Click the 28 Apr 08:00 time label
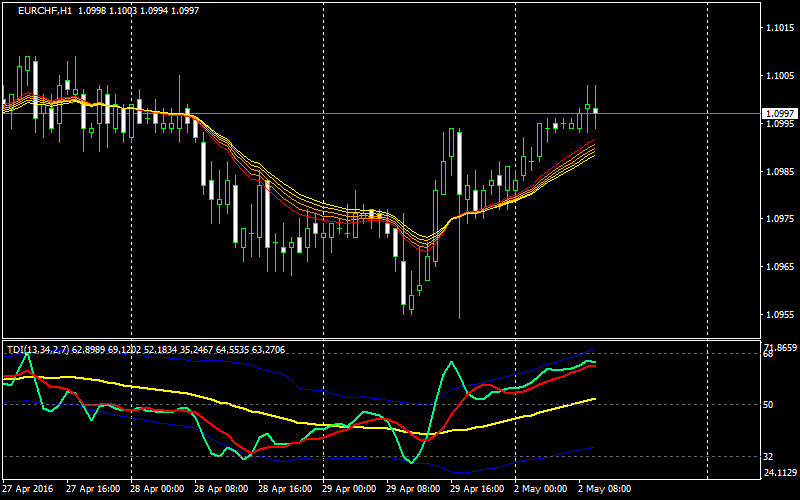Image resolution: width=800 pixels, height=500 pixels. [x=221, y=489]
